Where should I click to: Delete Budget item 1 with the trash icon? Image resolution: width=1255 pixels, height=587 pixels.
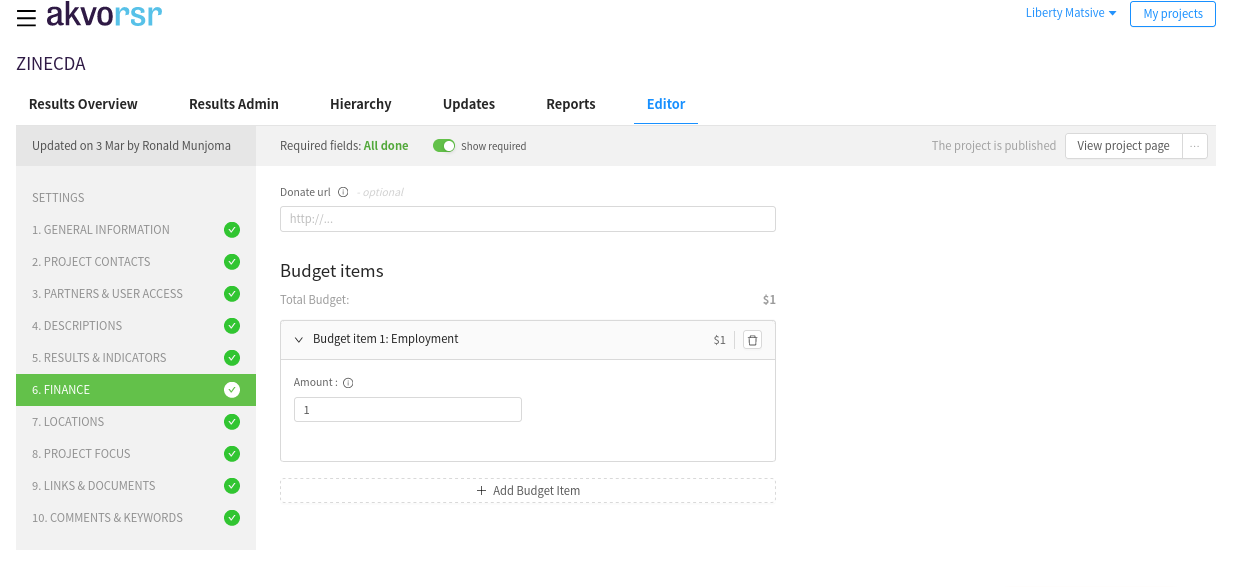click(753, 340)
